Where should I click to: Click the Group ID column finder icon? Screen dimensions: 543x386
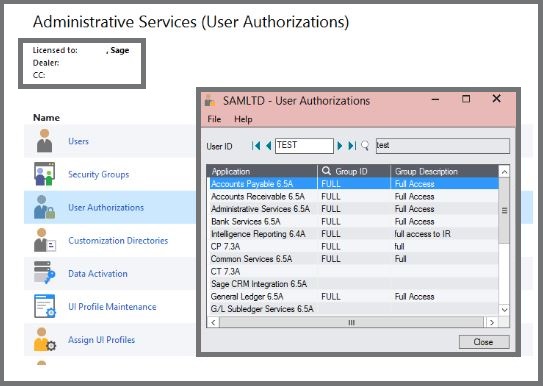(x=326, y=171)
